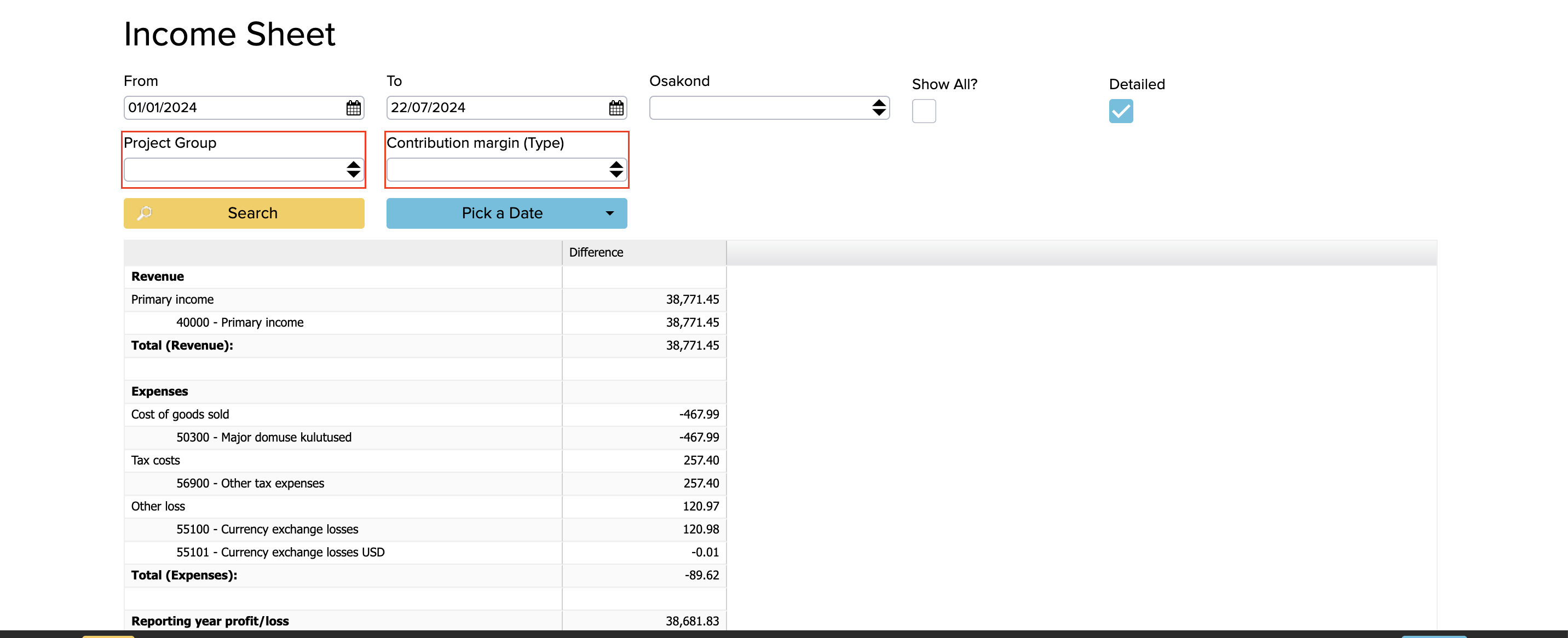Screen dimensions: 1568x638
Task: Select the Cost of goods sold row
Action: (x=425, y=415)
